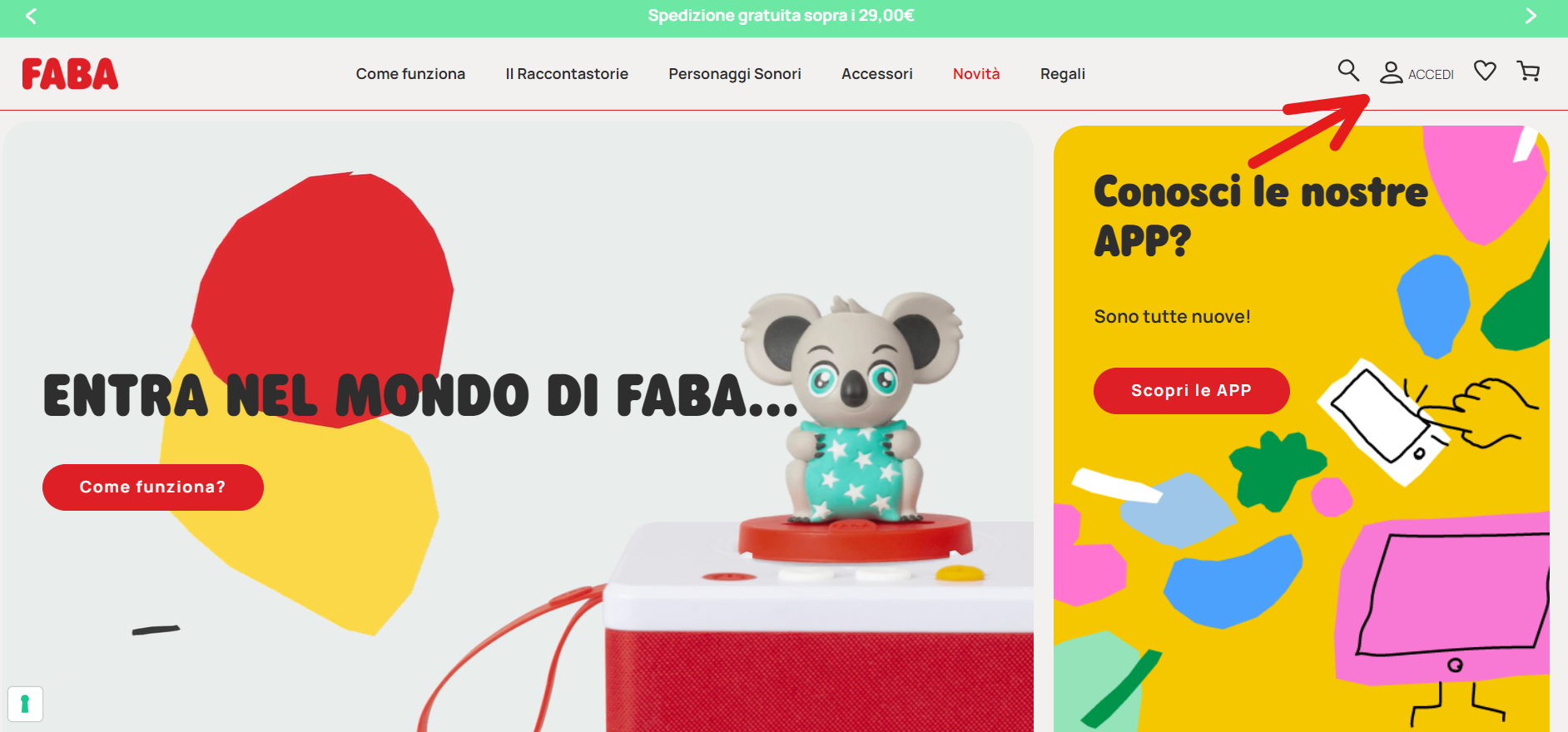The image size is (1568, 732).
Task: Open the wishlist heart icon
Action: [x=1485, y=71]
